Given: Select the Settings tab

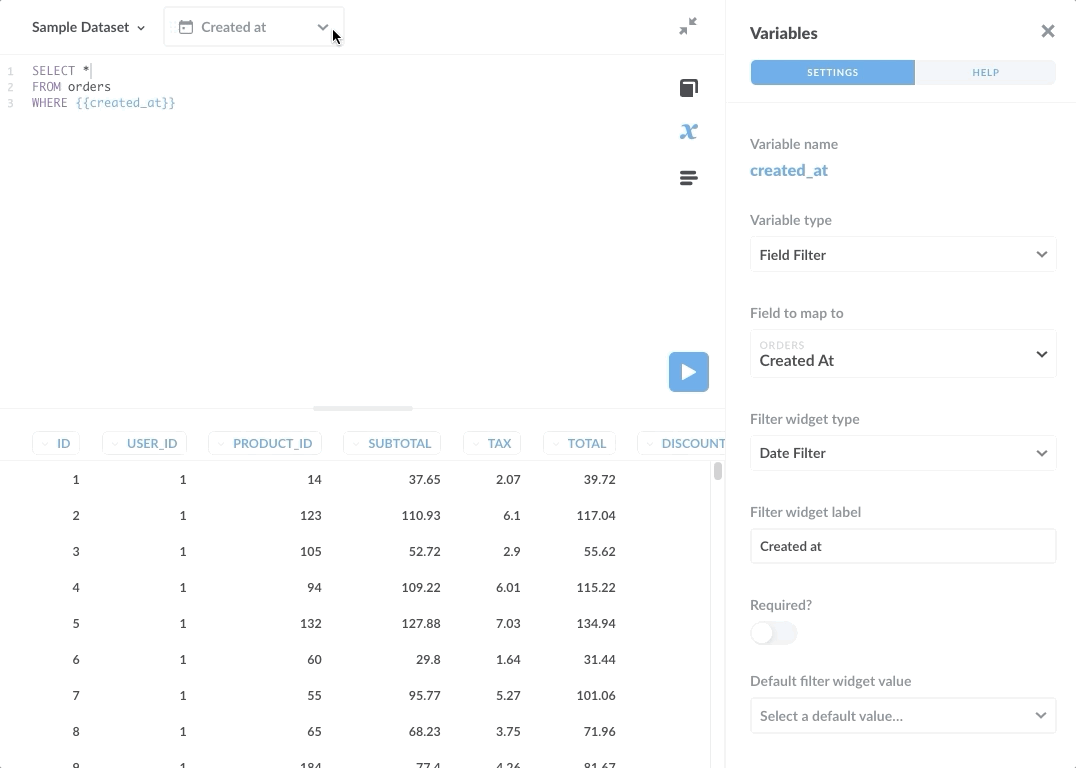Looking at the screenshot, I should pyautogui.click(x=832, y=72).
